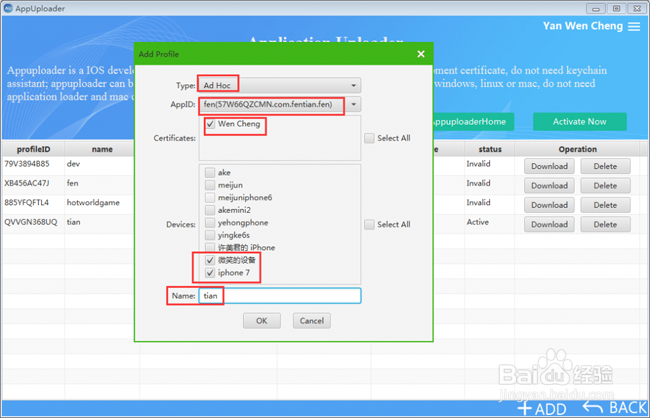Uncheck the Wen Cheng certificate
Image resolution: width=650 pixels, height=418 pixels.
point(211,124)
